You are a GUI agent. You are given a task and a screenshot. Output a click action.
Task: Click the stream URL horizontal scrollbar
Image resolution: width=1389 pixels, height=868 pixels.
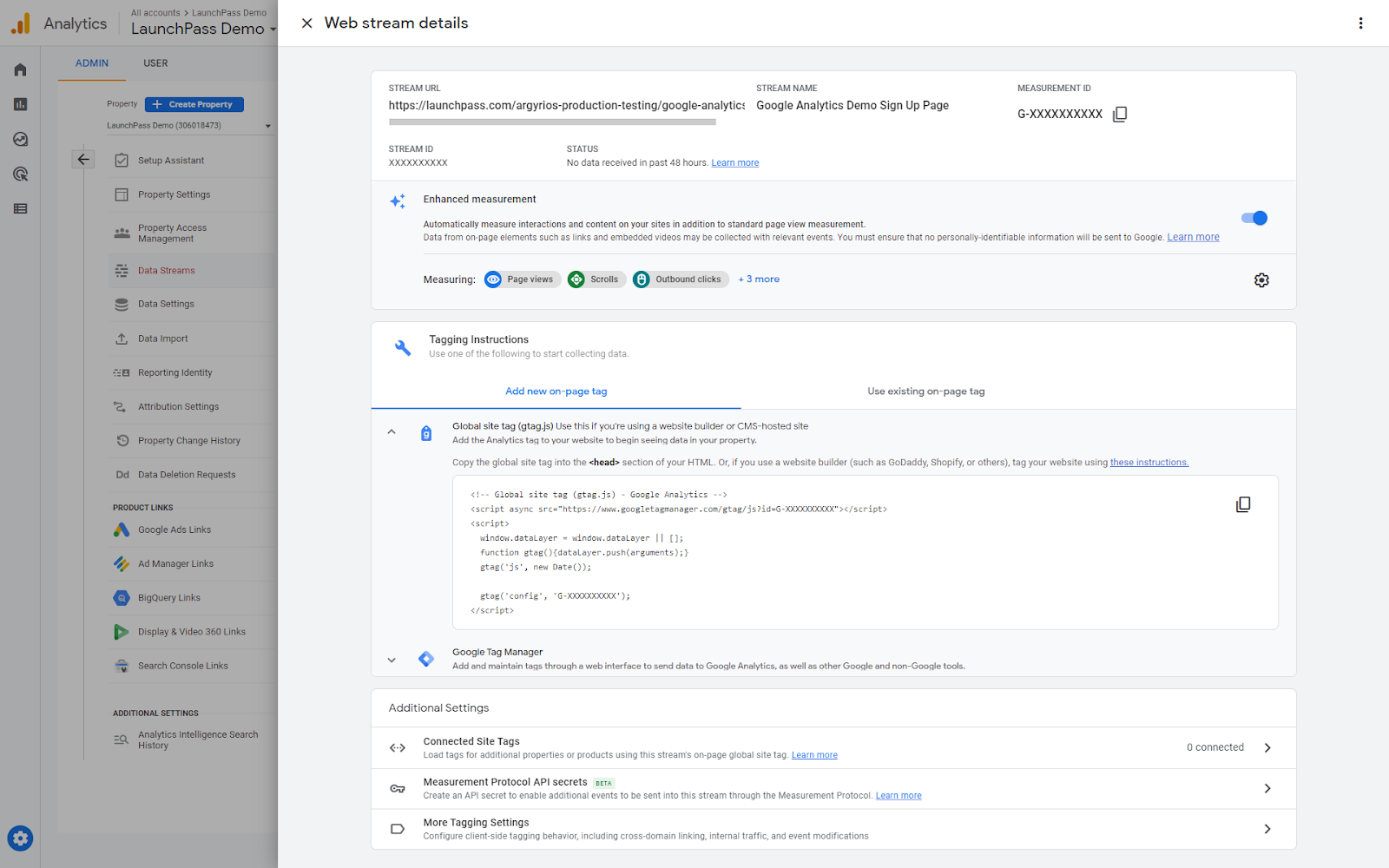[552, 122]
